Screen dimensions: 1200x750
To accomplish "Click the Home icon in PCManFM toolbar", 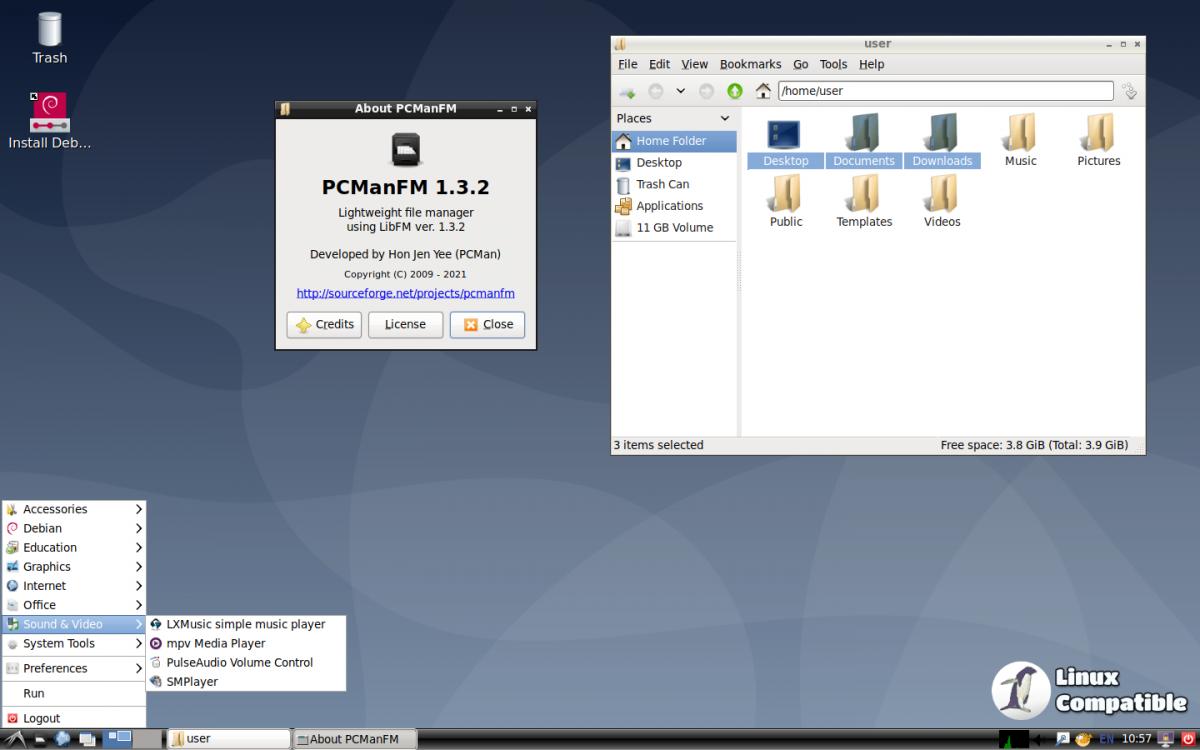I will click(x=763, y=91).
